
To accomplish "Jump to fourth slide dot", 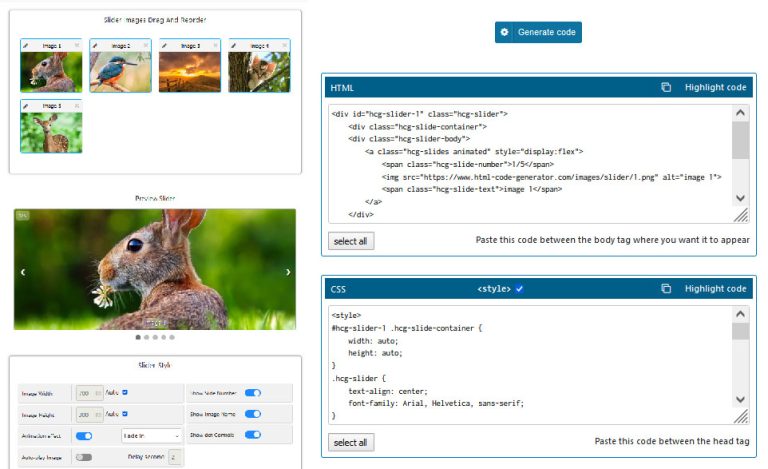I will pyautogui.click(x=164, y=337).
